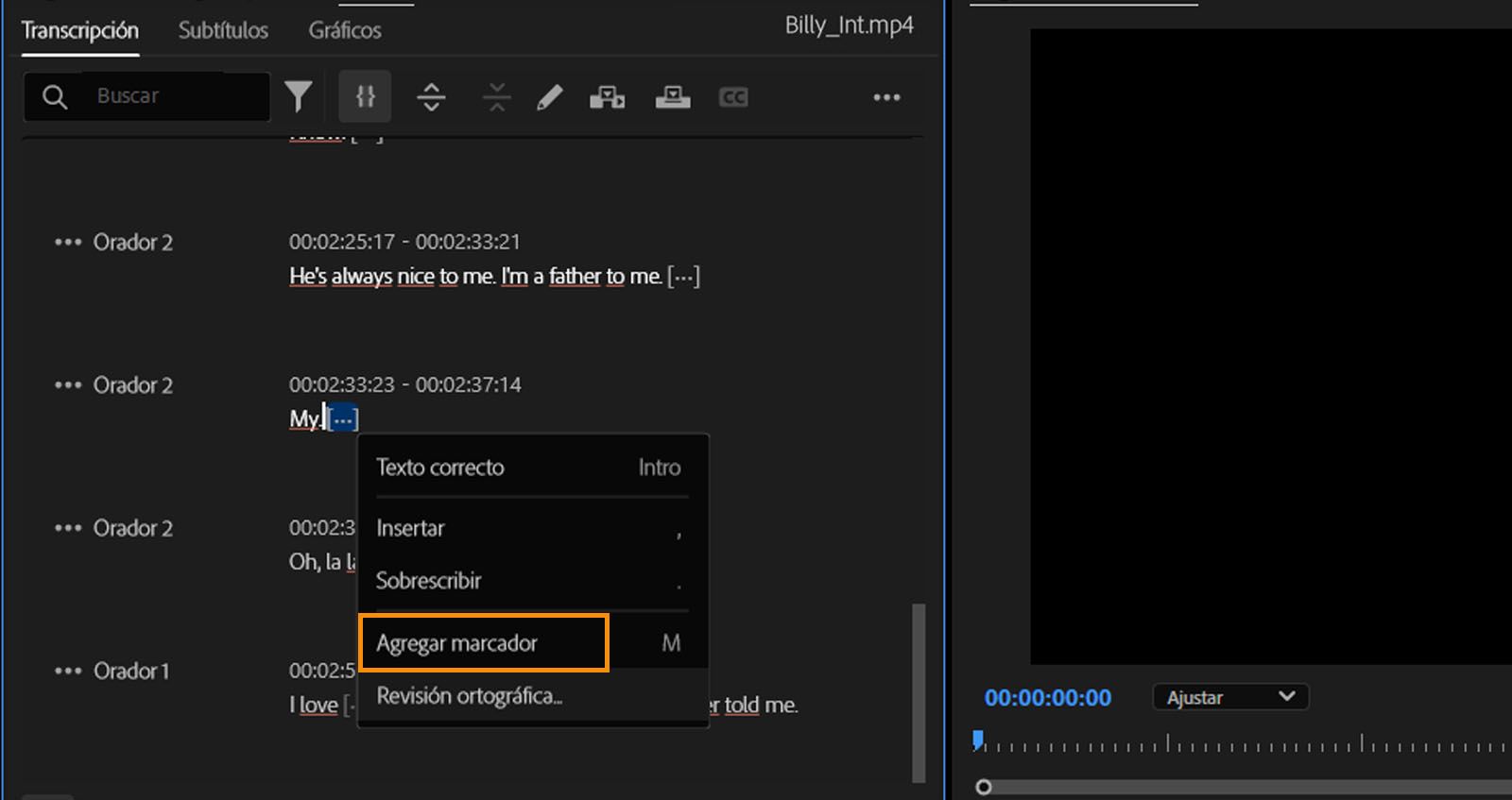Open the transcript filter funnel
This screenshot has width=1512, height=800.
(x=299, y=96)
